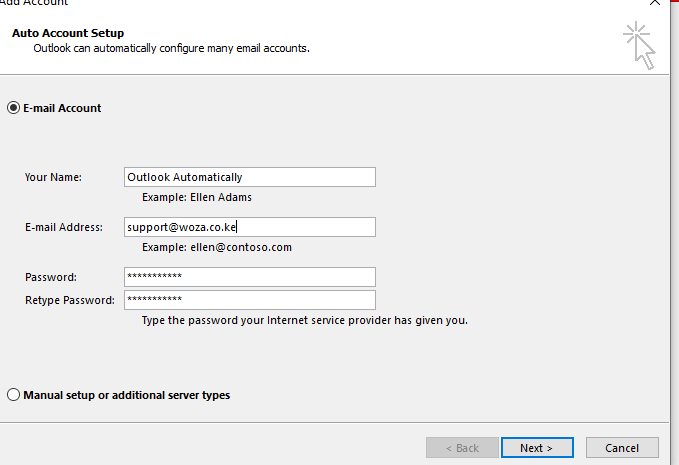Click the 'E-mail Address:' label

64,227
